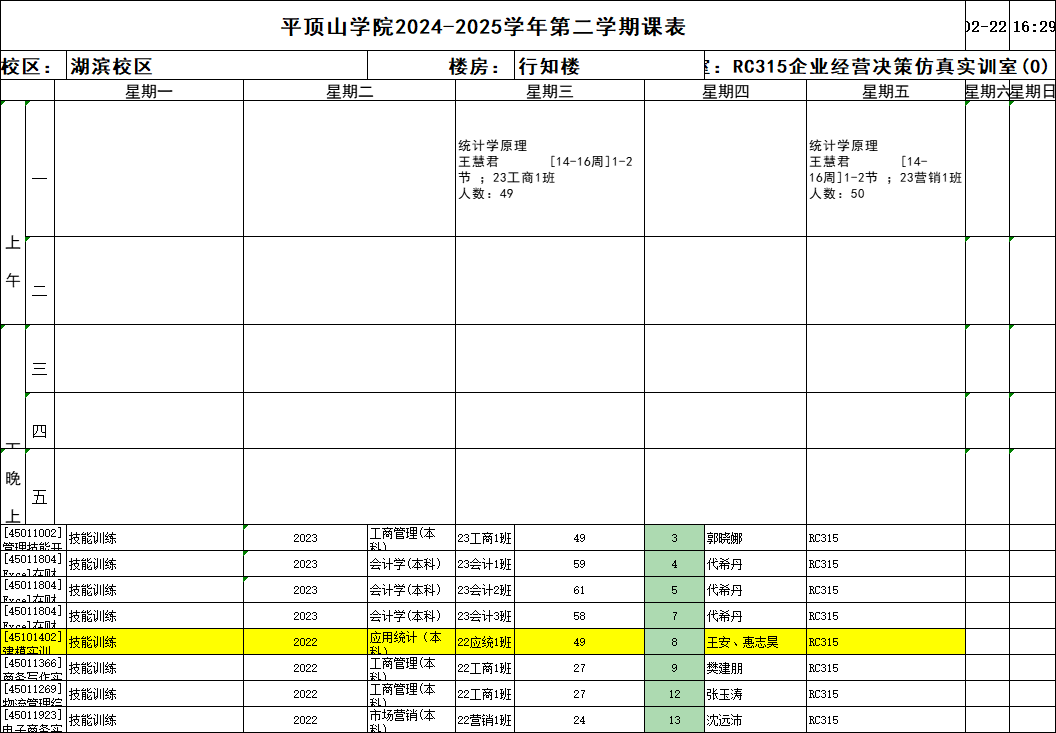Click the 星期日 column header
The image size is (1056, 733).
tap(1032, 91)
